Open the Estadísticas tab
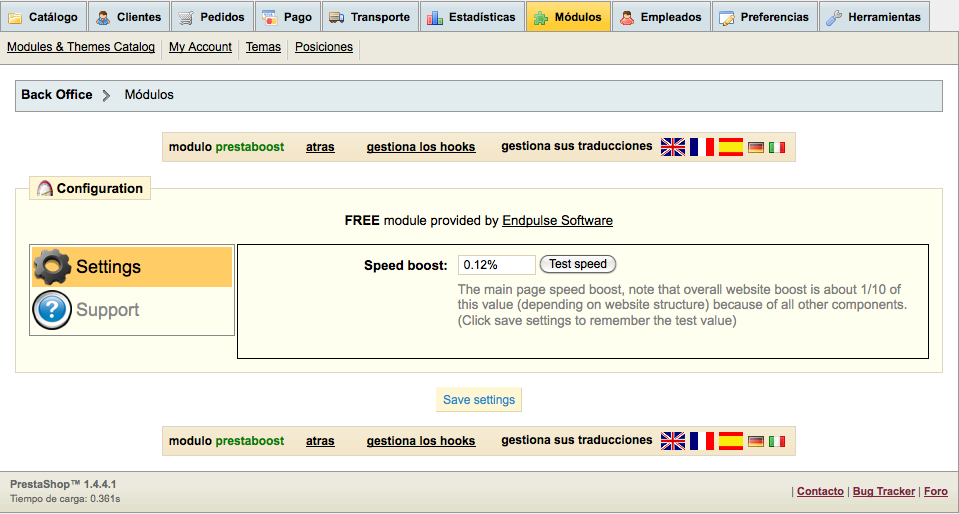 472,17
